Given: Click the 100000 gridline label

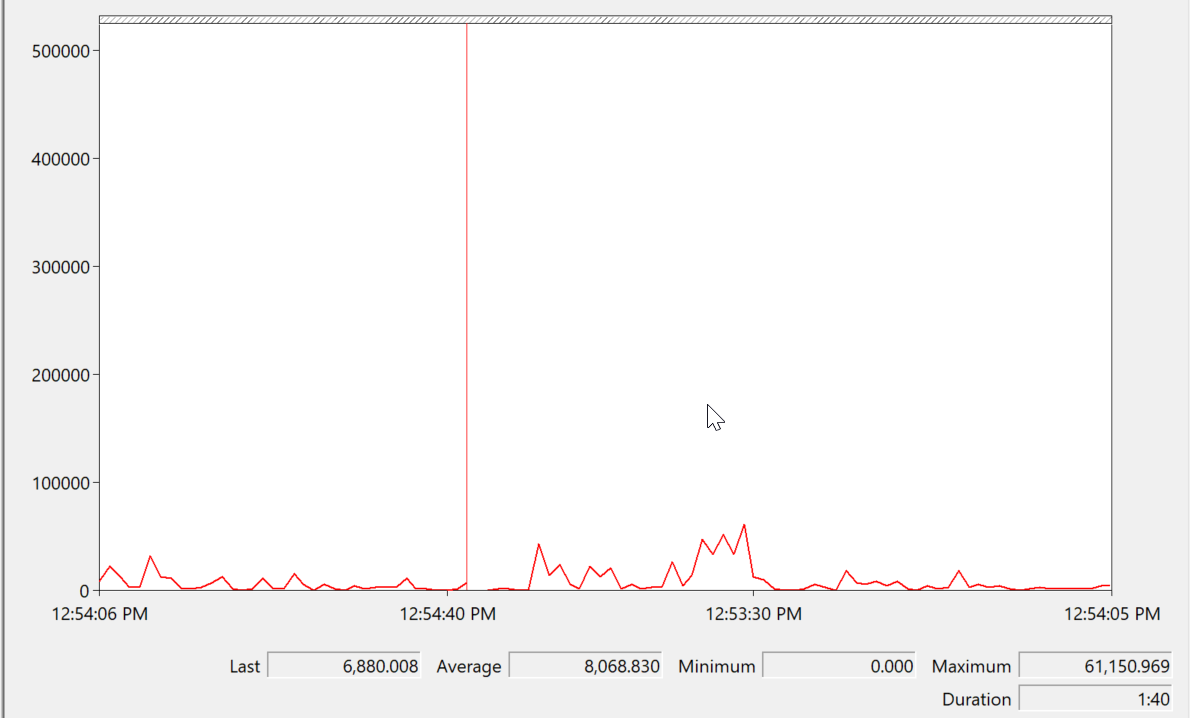Looking at the screenshot, I should pos(62,482).
